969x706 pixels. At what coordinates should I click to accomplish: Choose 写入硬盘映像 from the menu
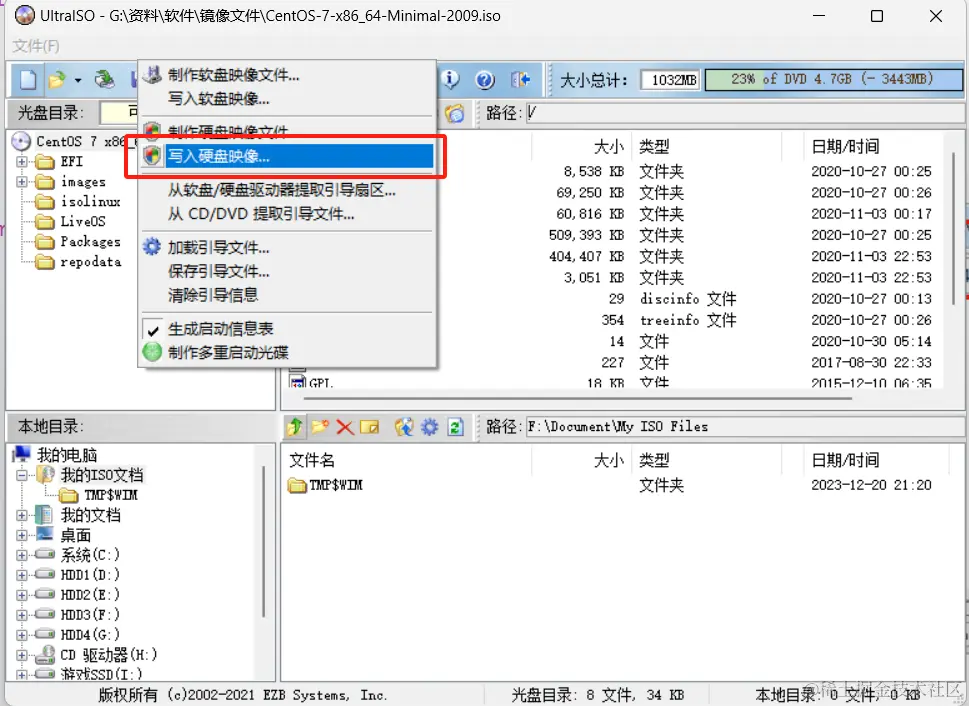[287, 156]
